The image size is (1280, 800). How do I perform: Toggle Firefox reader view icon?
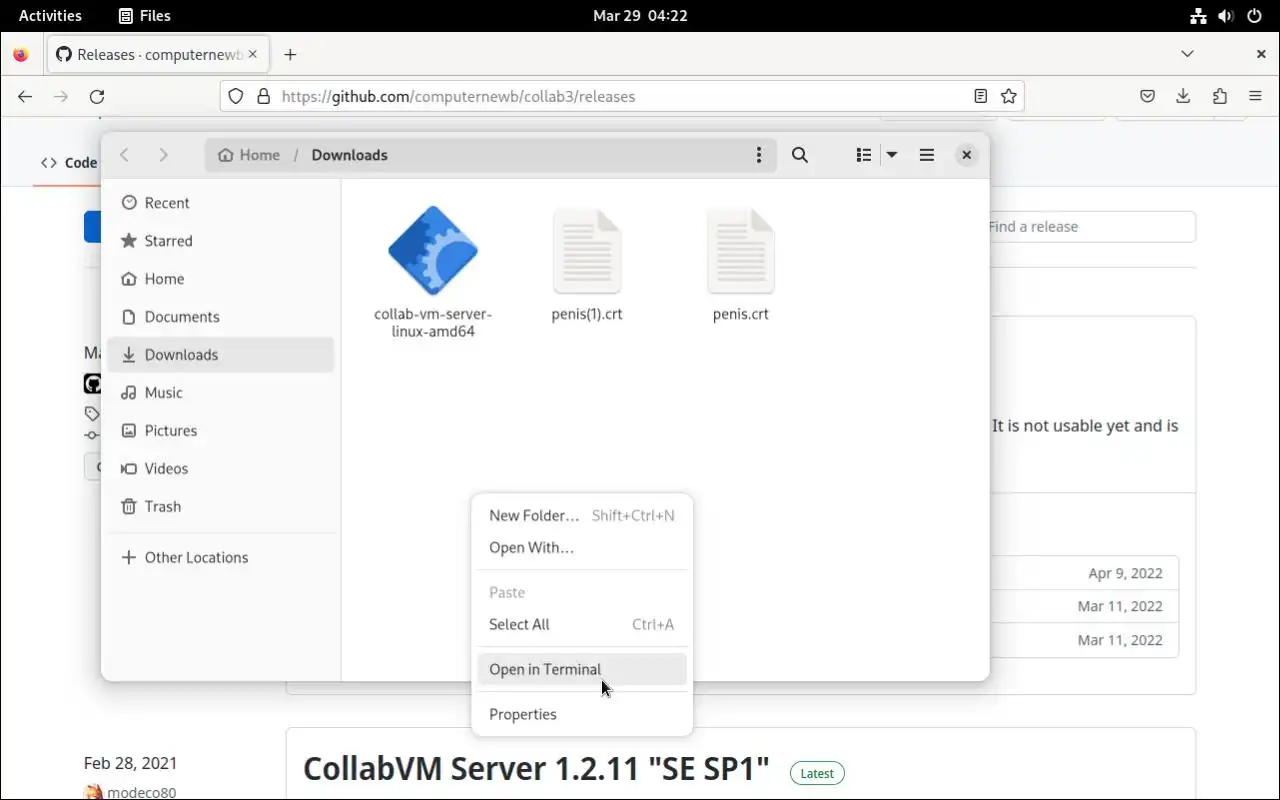[981, 96]
